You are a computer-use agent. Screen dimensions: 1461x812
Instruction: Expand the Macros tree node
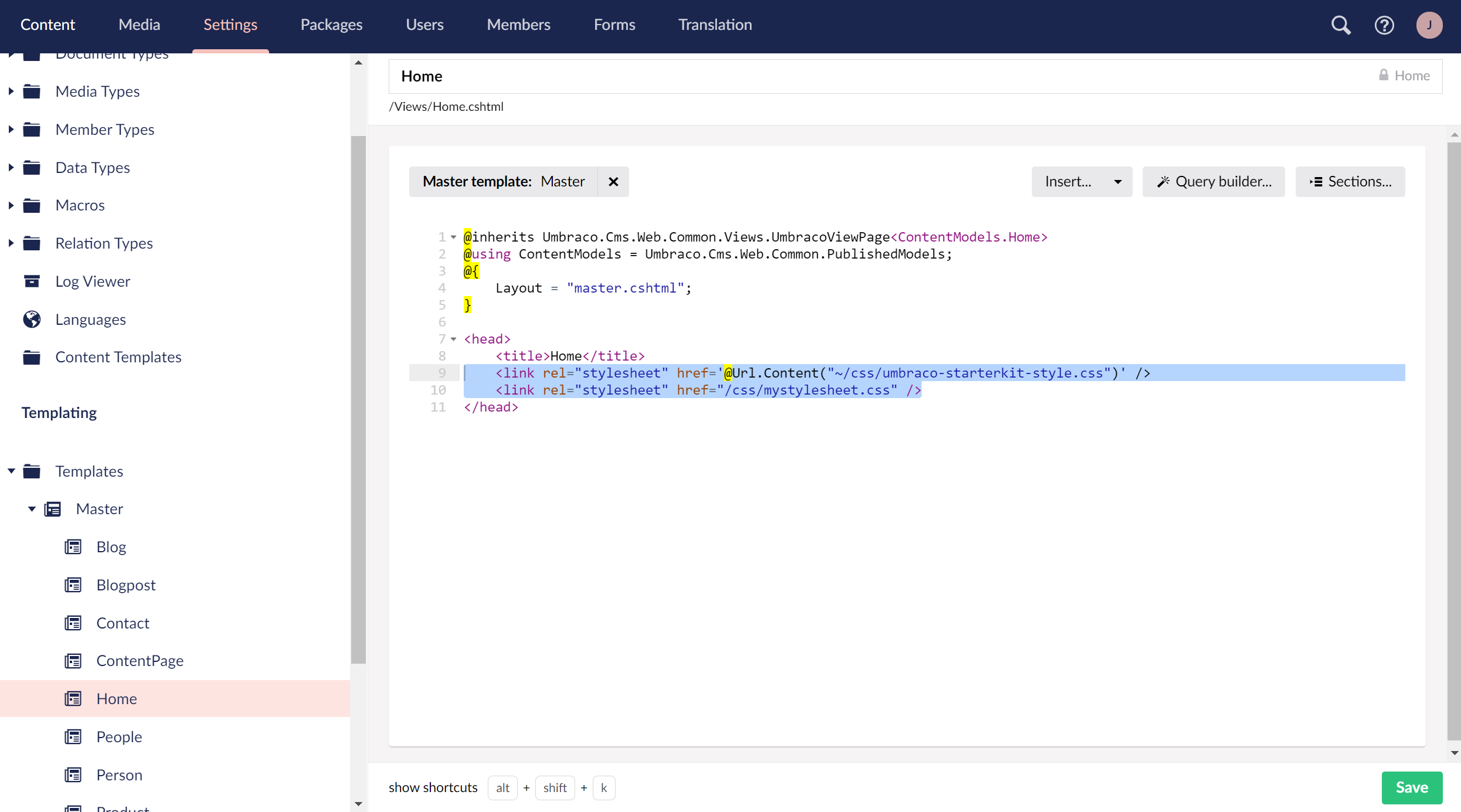click(x=11, y=205)
